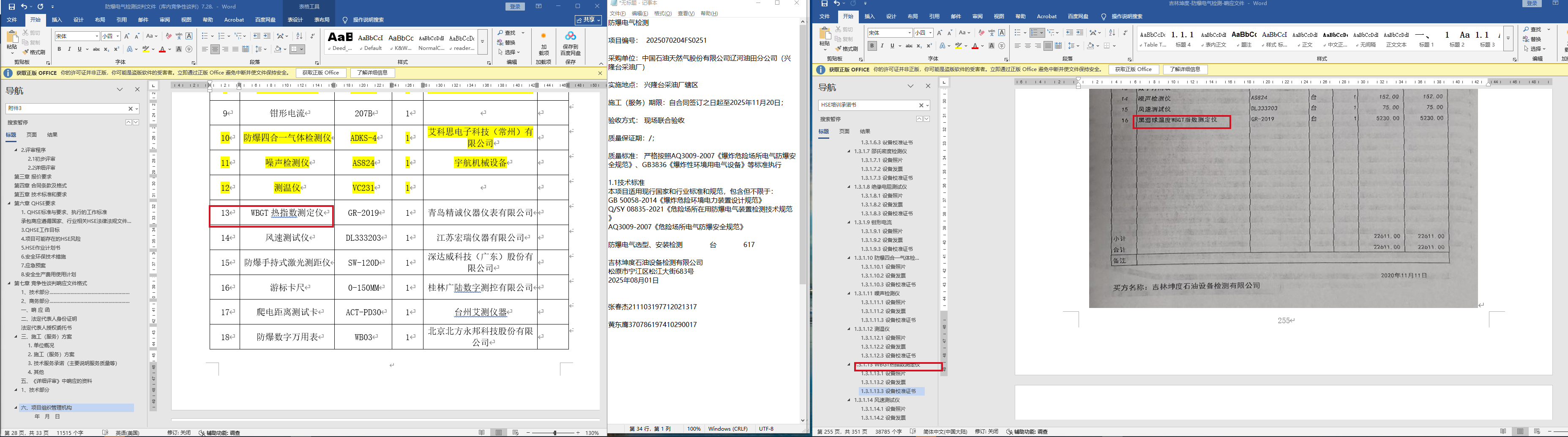Toggle subscript (x₂) in right Word ribbon
The image size is (1568, 437).
[919, 46]
